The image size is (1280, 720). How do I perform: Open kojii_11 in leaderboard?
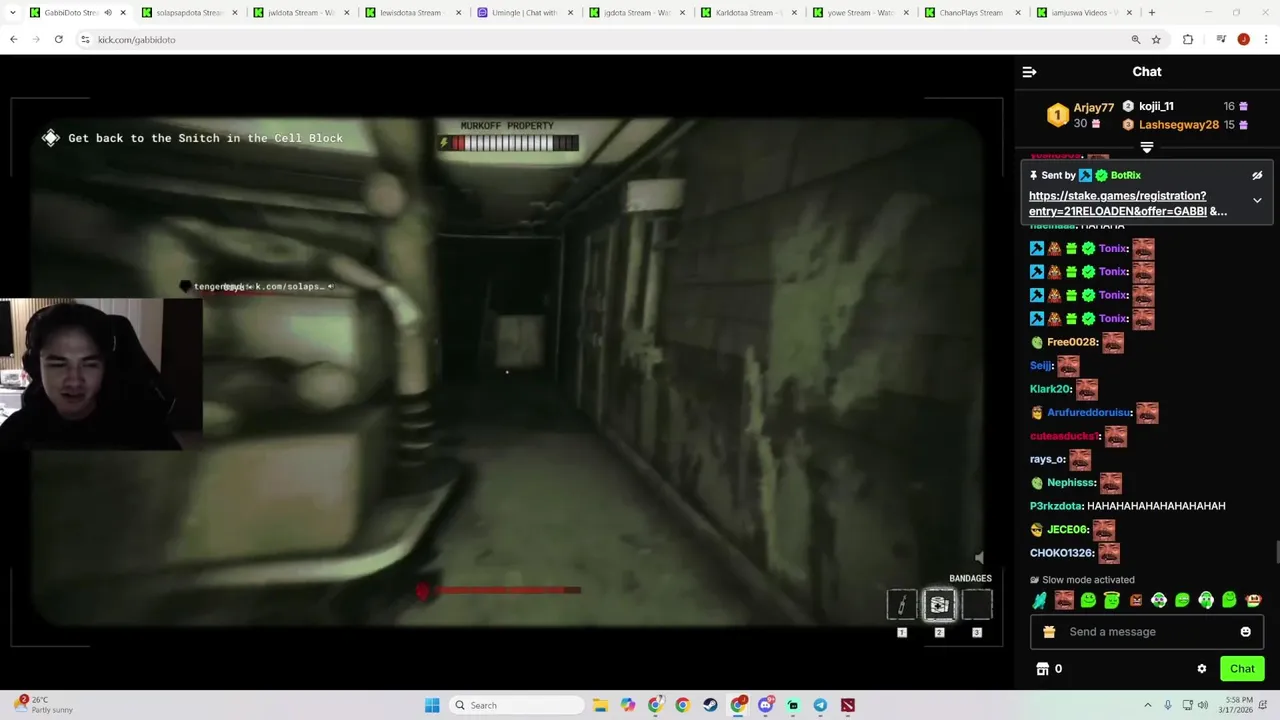tap(1156, 106)
